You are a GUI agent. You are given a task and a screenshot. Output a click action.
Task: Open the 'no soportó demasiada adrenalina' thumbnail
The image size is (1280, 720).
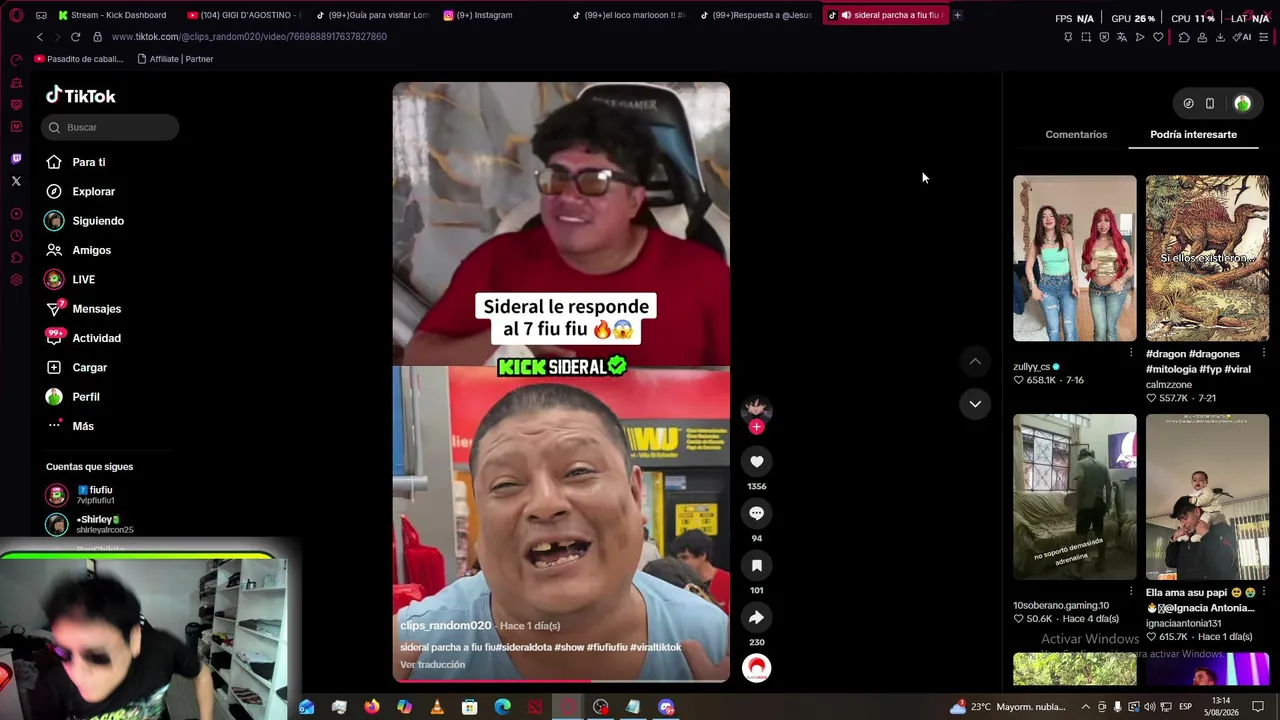pyautogui.click(x=1075, y=497)
